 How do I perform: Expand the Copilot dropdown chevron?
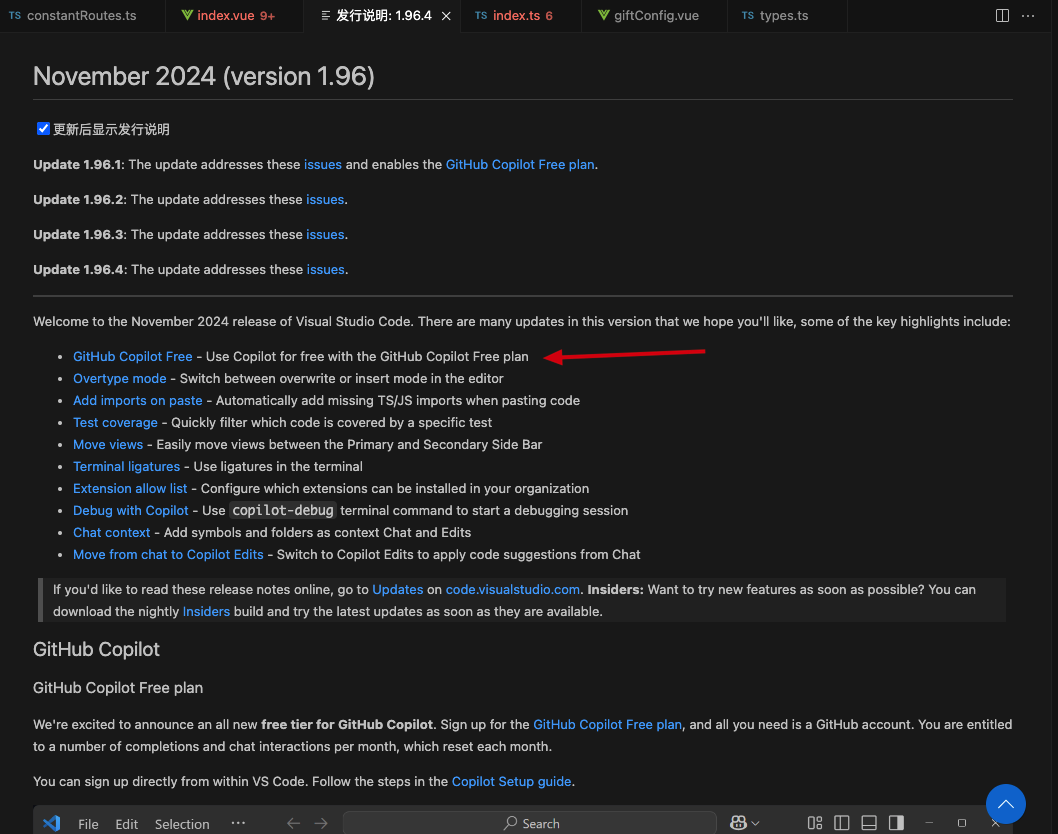pos(757,823)
